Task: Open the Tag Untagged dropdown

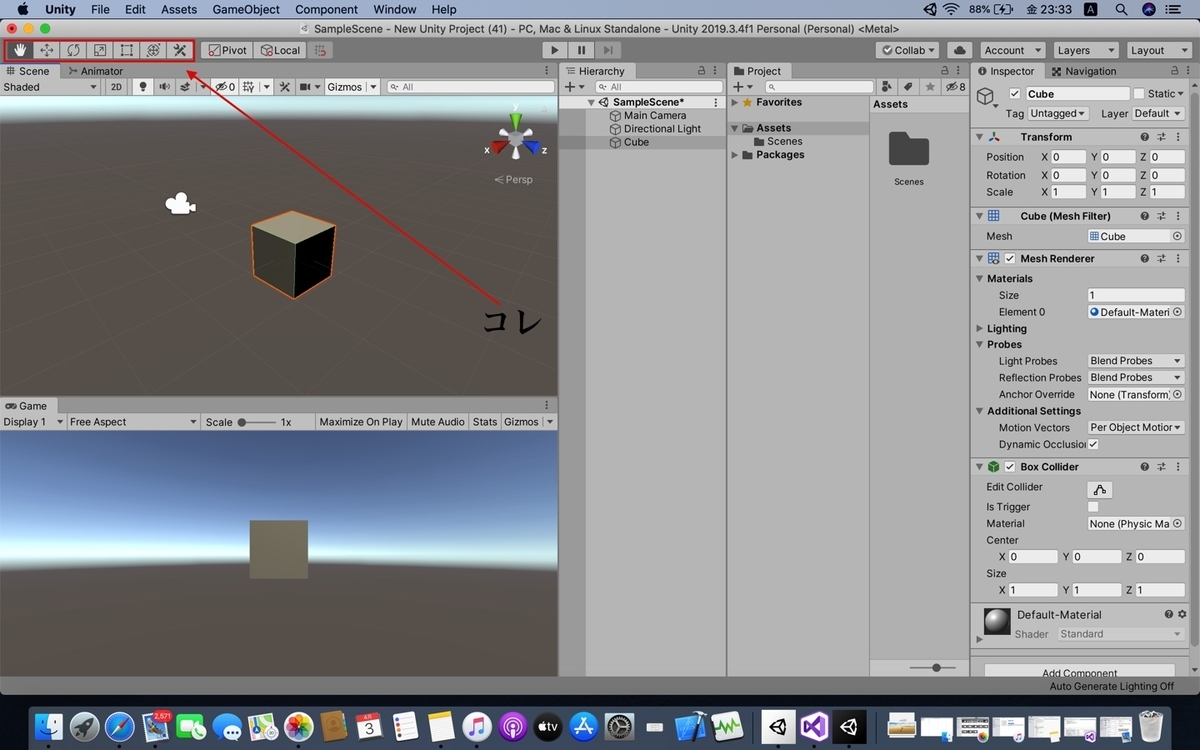Action: (x=1058, y=114)
